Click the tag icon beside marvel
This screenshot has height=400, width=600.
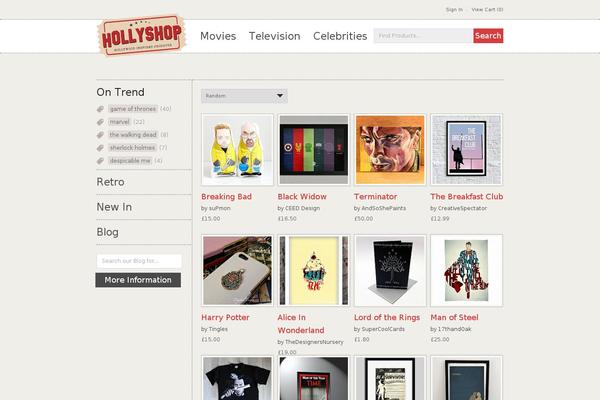click(x=100, y=122)
